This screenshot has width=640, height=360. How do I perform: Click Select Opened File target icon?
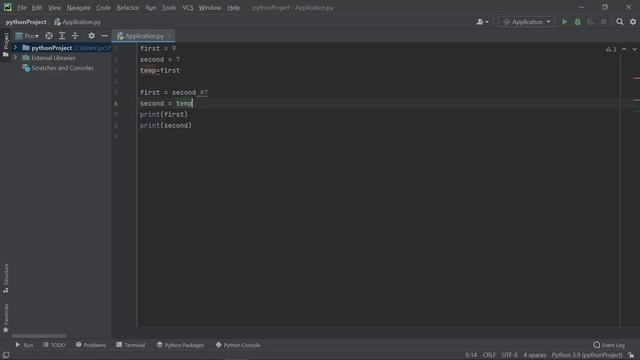(x=49, y=36)
